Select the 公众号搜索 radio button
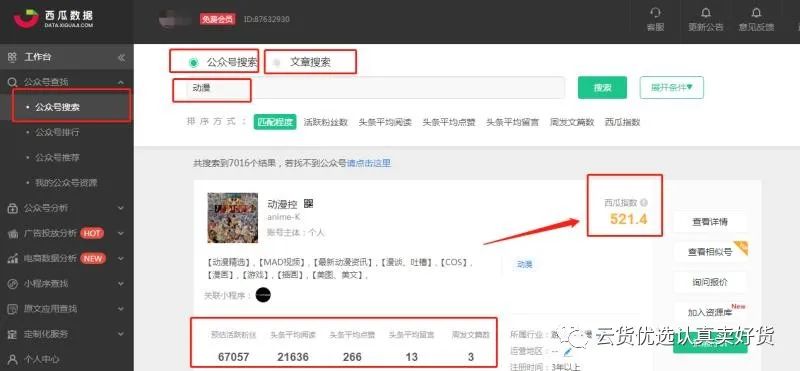This screenshot has height=371, width=800. tap(193, 63)
